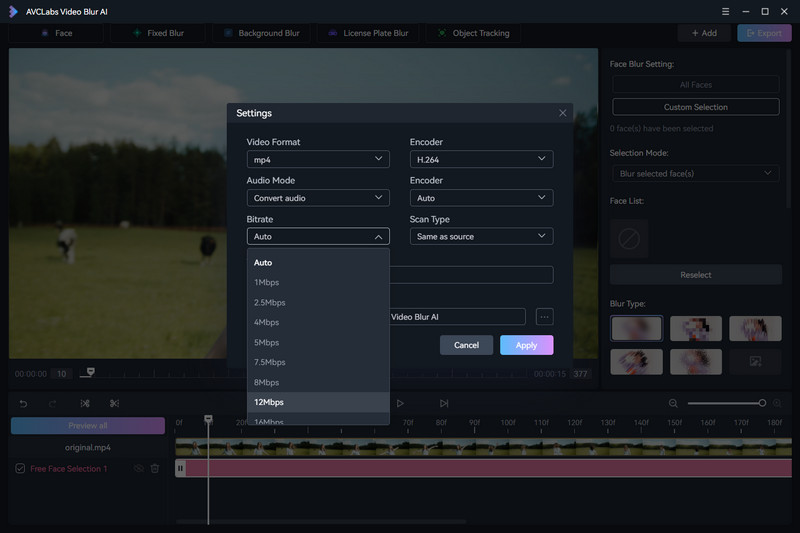
Task: Click the pause handle on the pink track
Action: (180, 468)
